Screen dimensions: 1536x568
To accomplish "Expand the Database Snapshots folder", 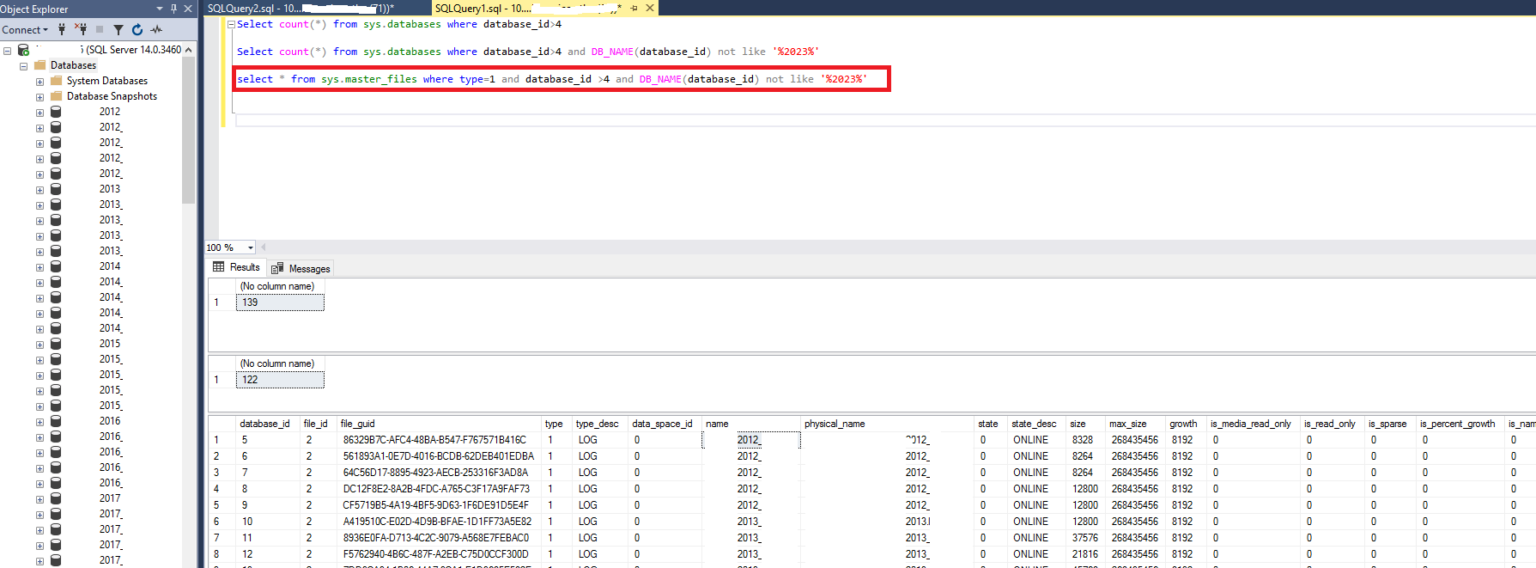I will 40,97.
